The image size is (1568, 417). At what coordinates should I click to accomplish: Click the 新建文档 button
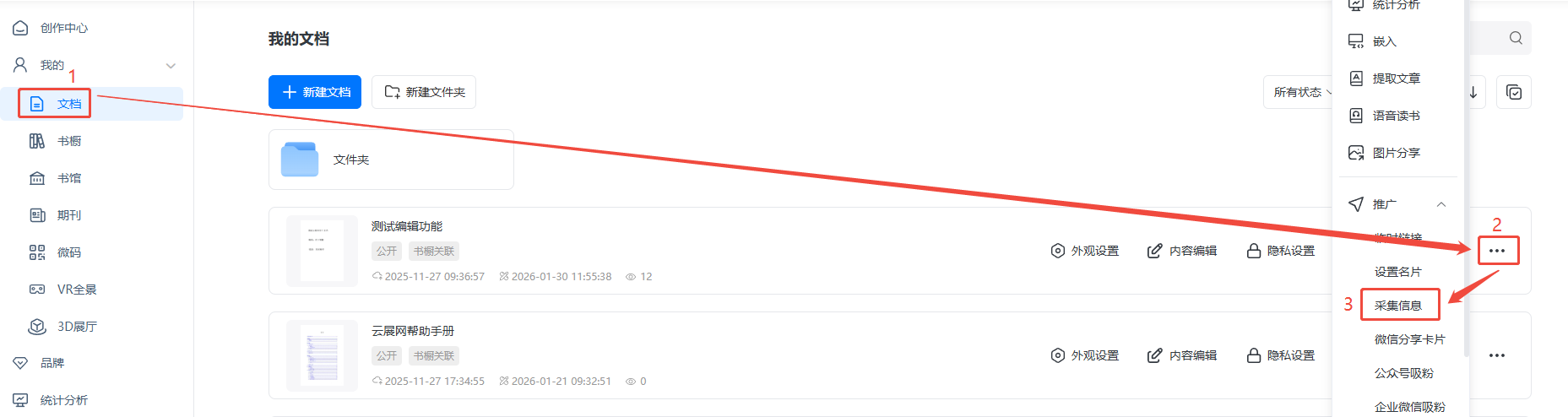point(315,92)
